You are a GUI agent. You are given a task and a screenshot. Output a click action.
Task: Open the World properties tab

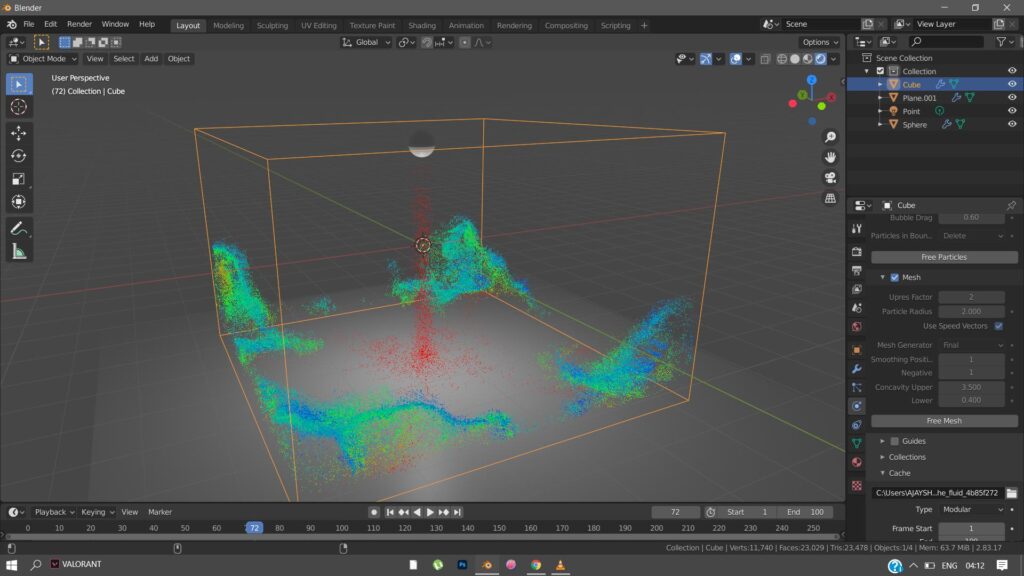click(x=857, y=327)
